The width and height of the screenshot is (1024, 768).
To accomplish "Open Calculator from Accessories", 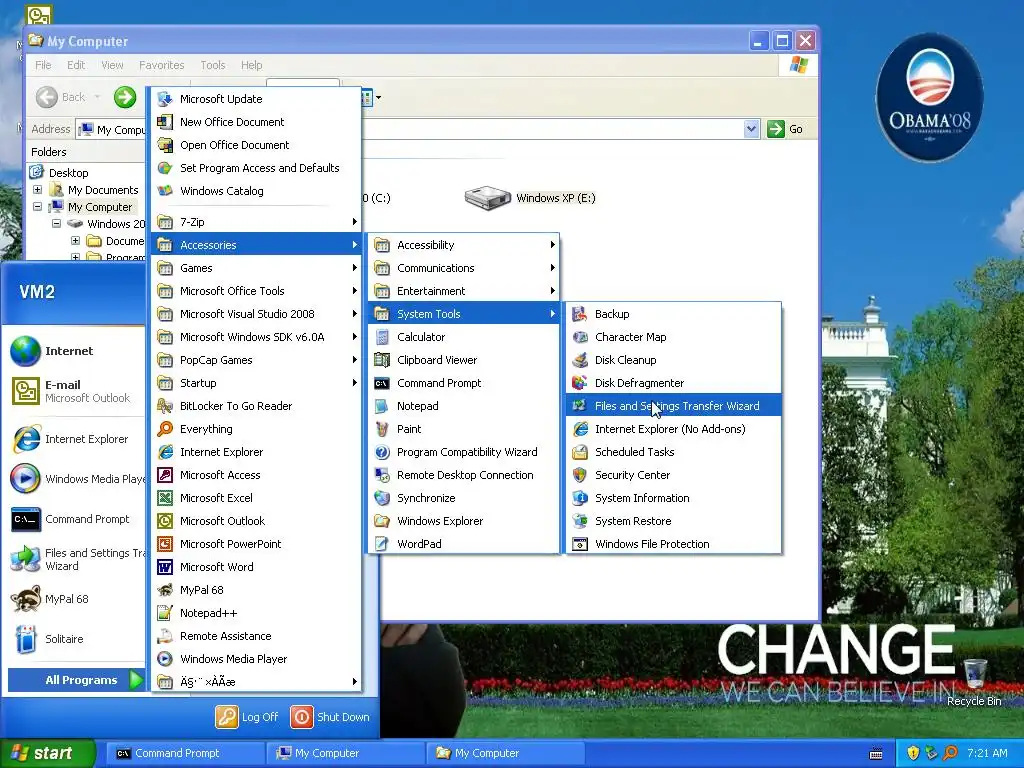I will click(464, 337).
